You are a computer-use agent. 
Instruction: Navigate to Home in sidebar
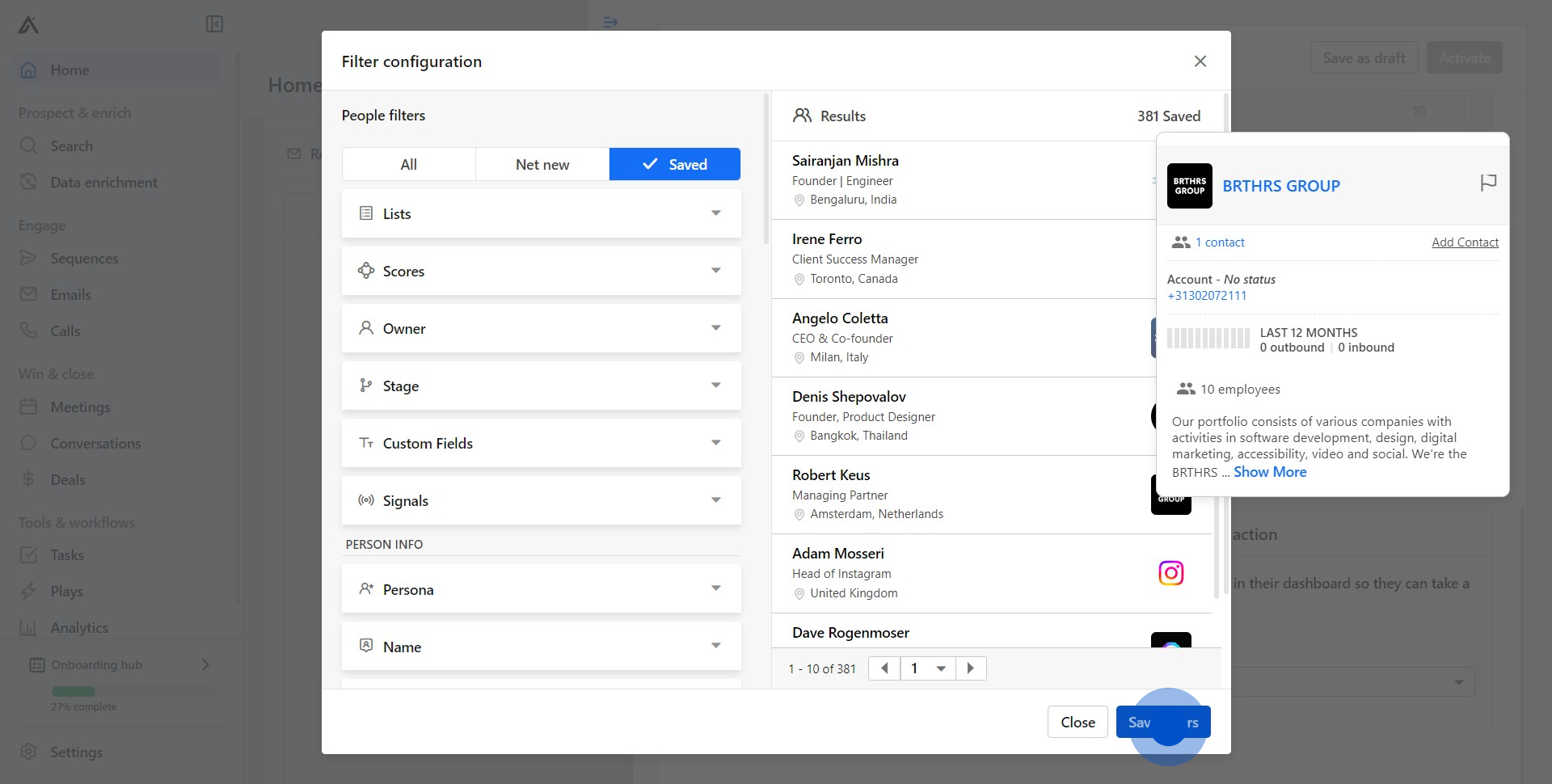pyautogui.click(x=70, y=70)
